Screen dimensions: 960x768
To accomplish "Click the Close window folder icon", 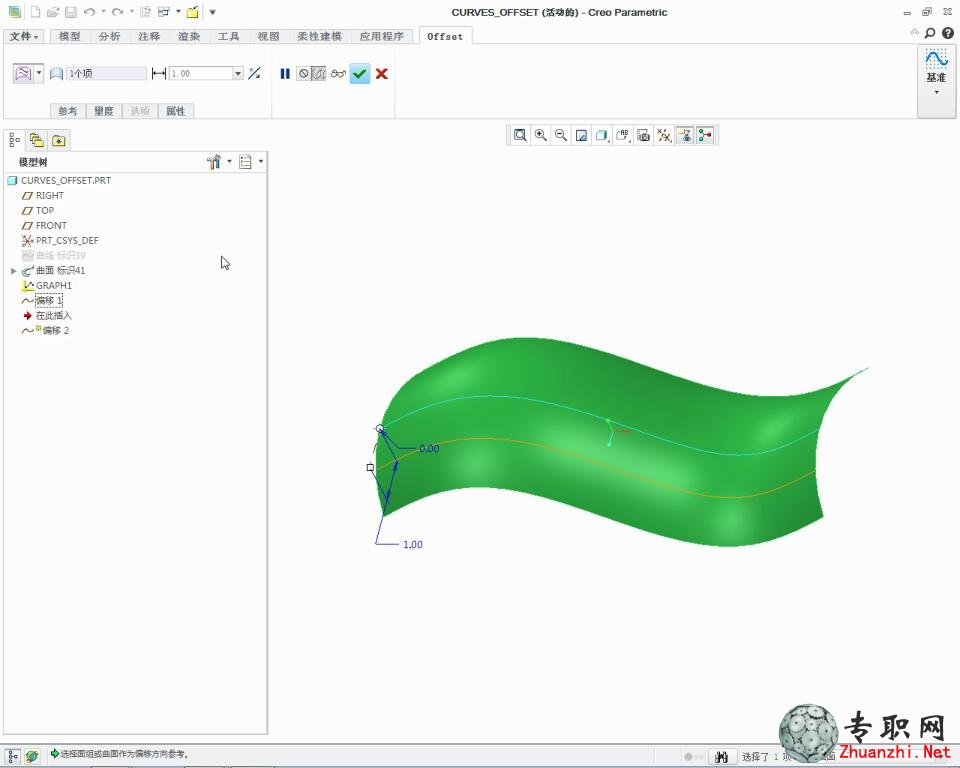I will (x=193, y=12).
